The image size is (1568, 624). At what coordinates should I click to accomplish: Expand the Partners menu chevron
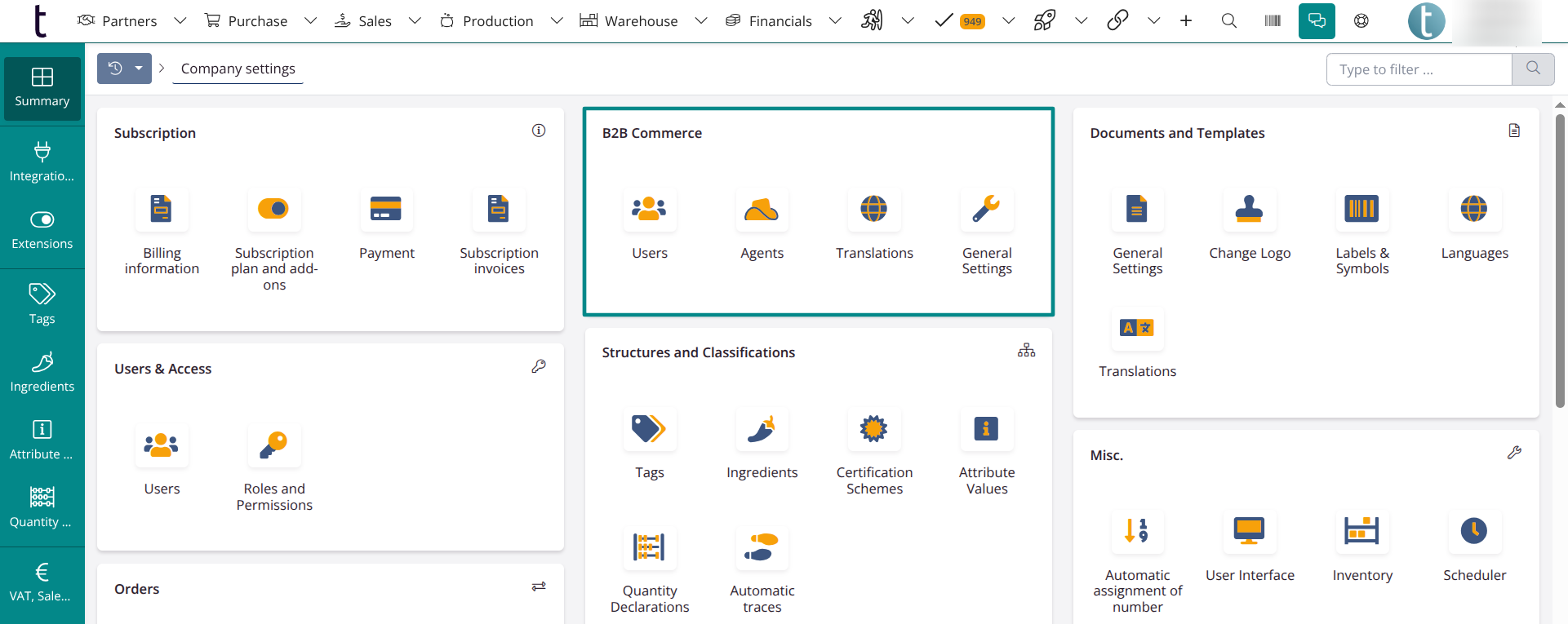pyautogui.click(x=180, y=21)
